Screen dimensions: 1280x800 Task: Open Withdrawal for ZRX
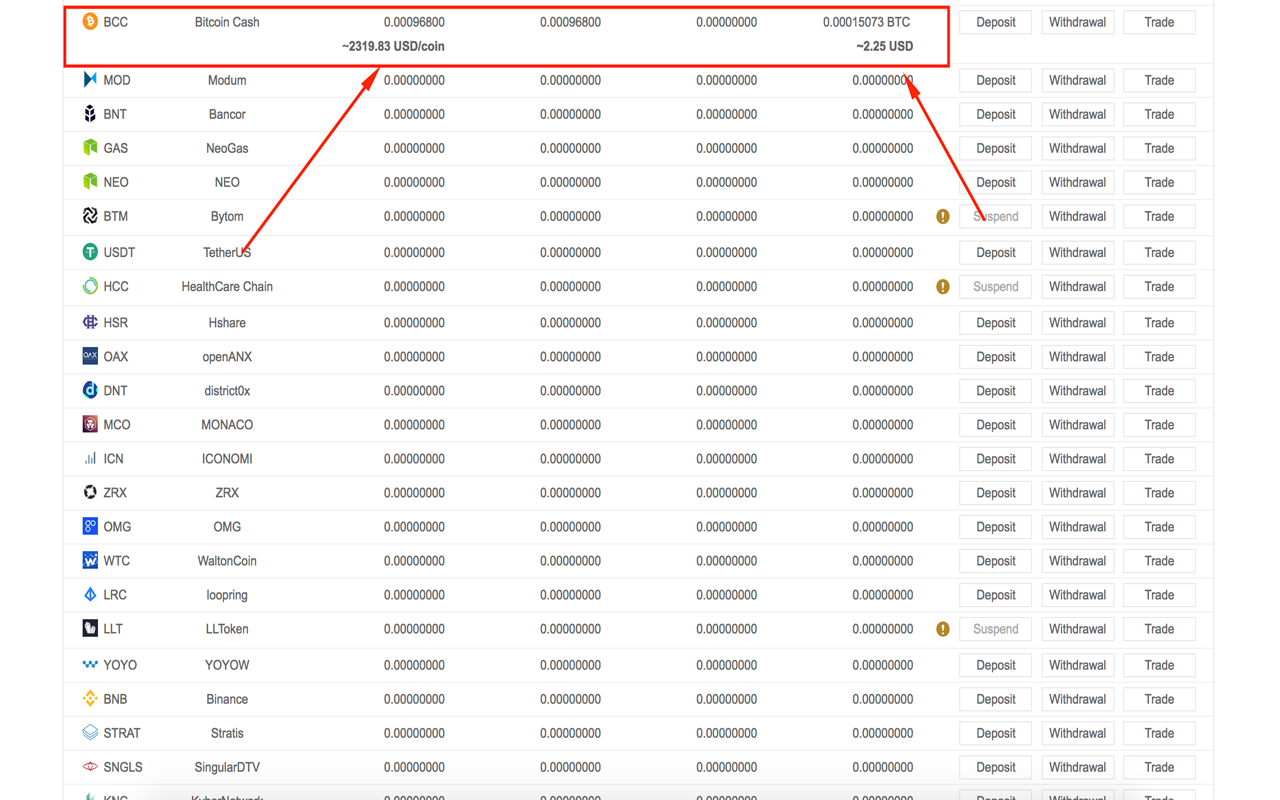click(x=1077, y=492)
